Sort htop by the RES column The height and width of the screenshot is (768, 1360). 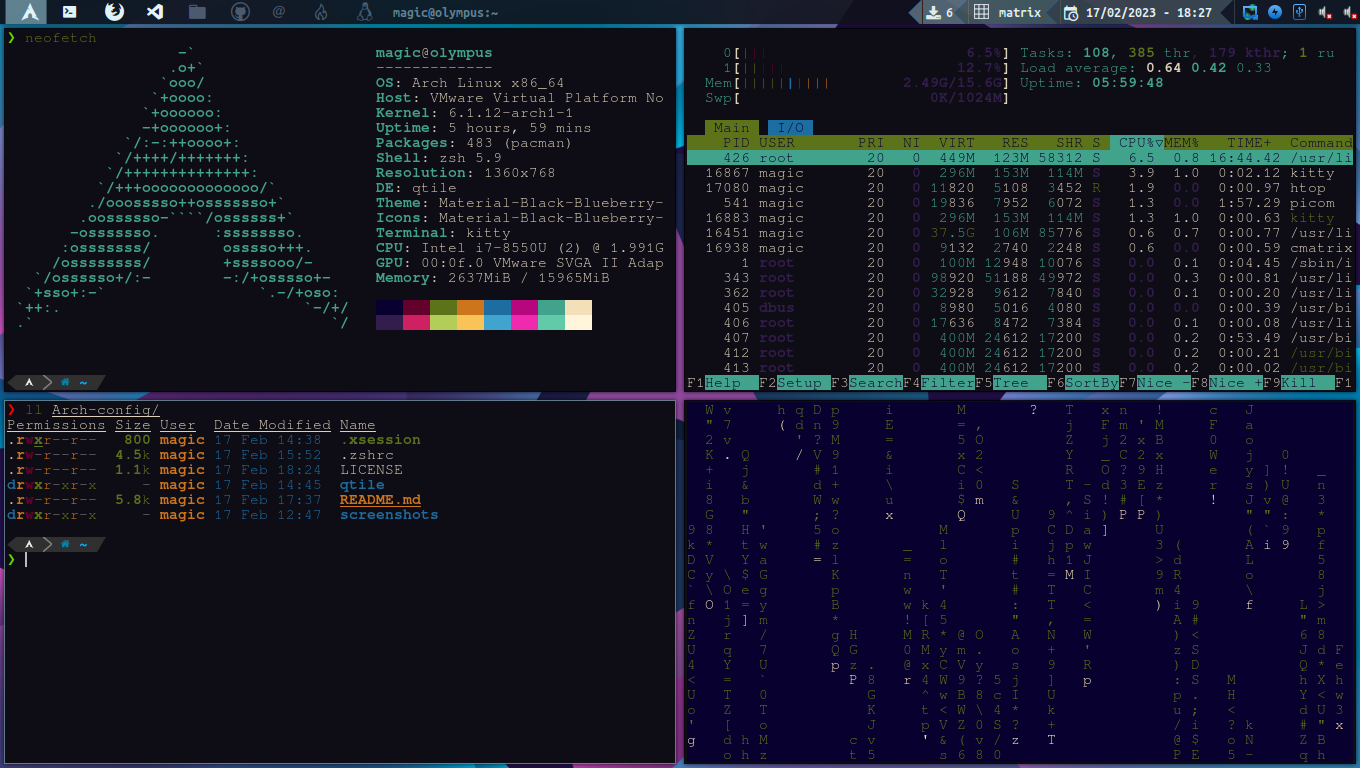1015,143
